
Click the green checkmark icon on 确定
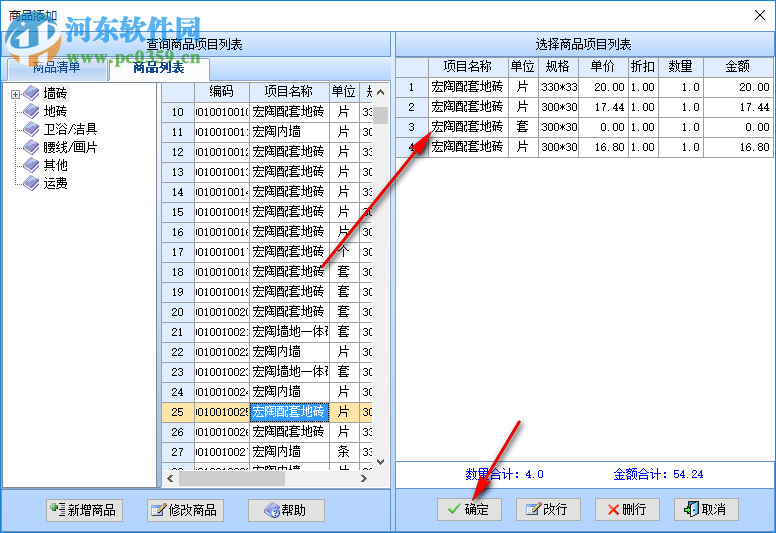(x=454, y=509)
